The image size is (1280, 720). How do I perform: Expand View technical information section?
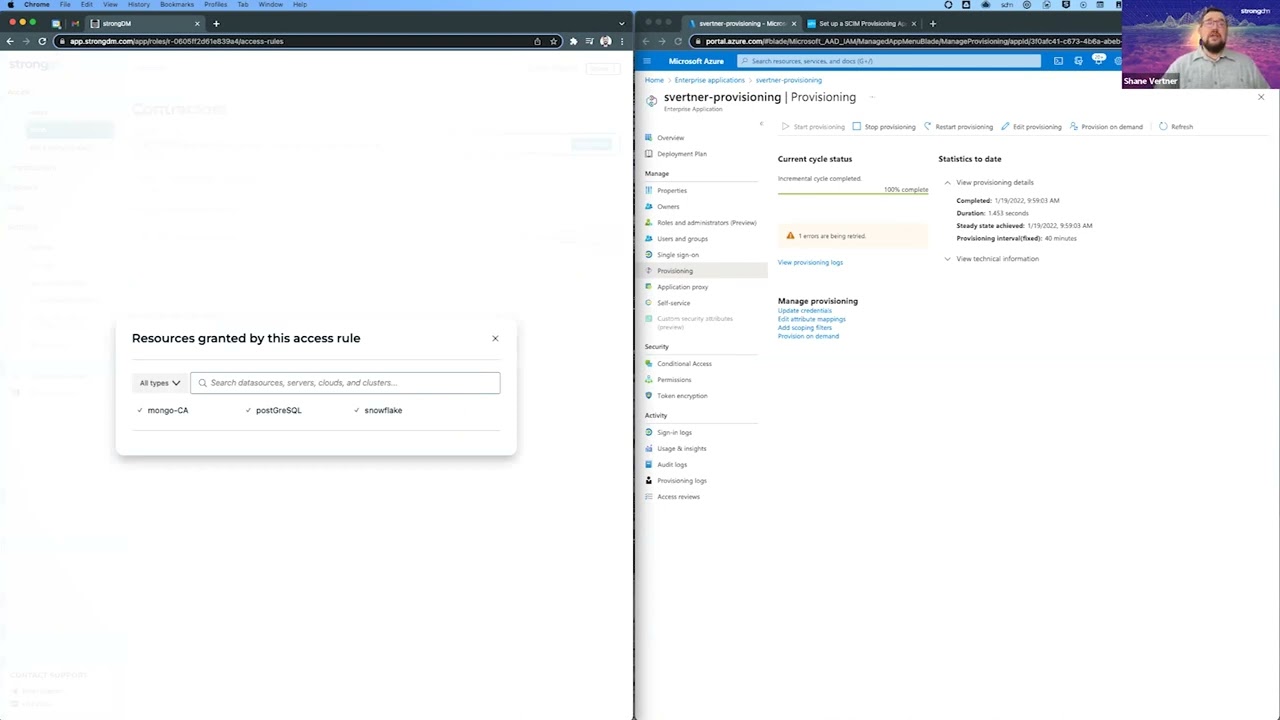pos(991,259)
